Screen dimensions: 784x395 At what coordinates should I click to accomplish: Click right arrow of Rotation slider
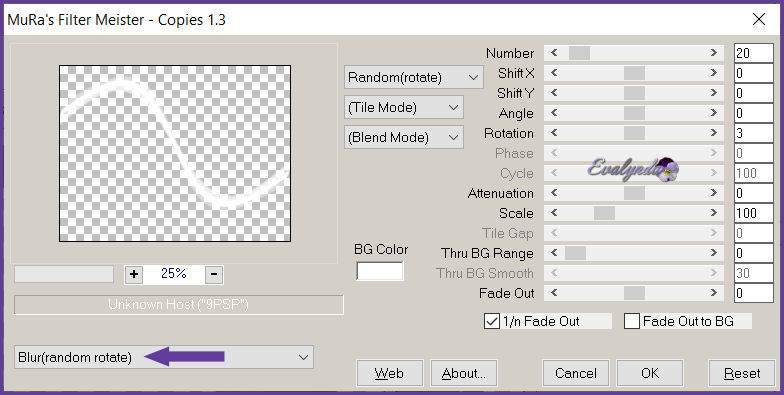coord(714,133)
